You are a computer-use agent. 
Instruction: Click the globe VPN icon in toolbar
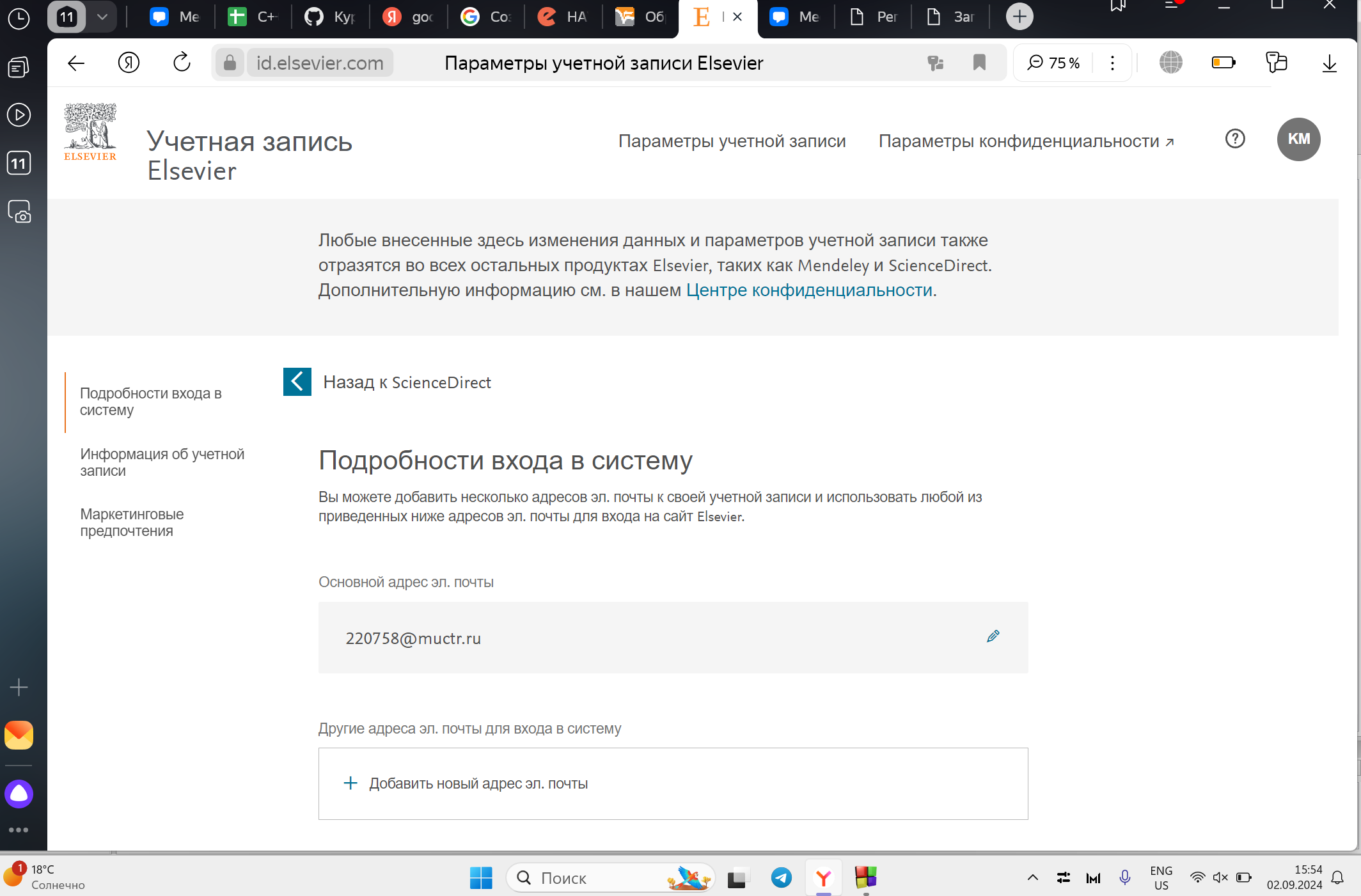(1170, 63)
